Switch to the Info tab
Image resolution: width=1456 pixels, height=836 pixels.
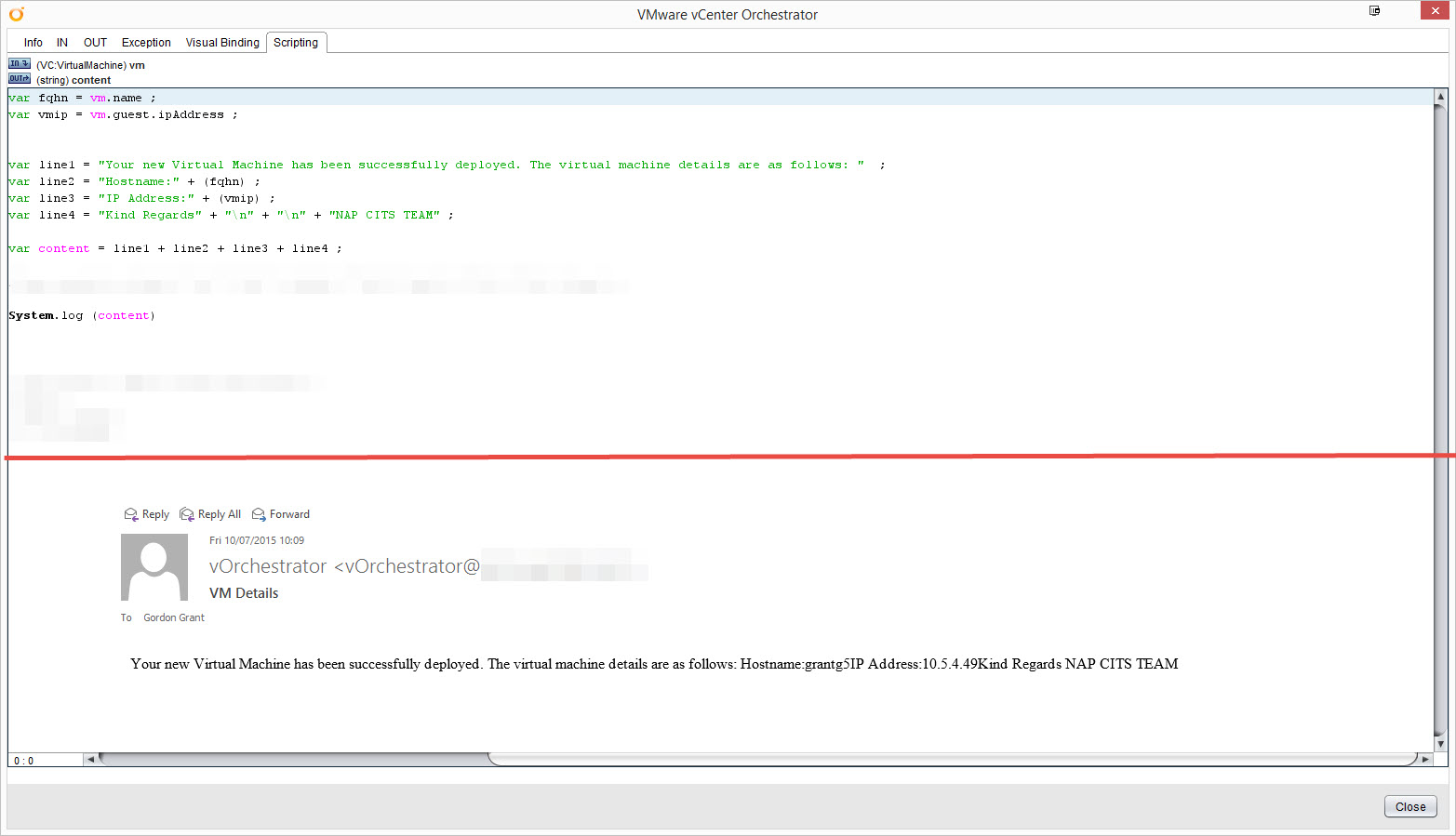33,42
